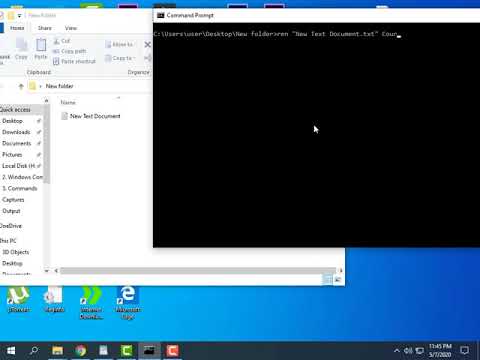Click the network tray icon
The image size is (480, 360).
coord(420,351)
